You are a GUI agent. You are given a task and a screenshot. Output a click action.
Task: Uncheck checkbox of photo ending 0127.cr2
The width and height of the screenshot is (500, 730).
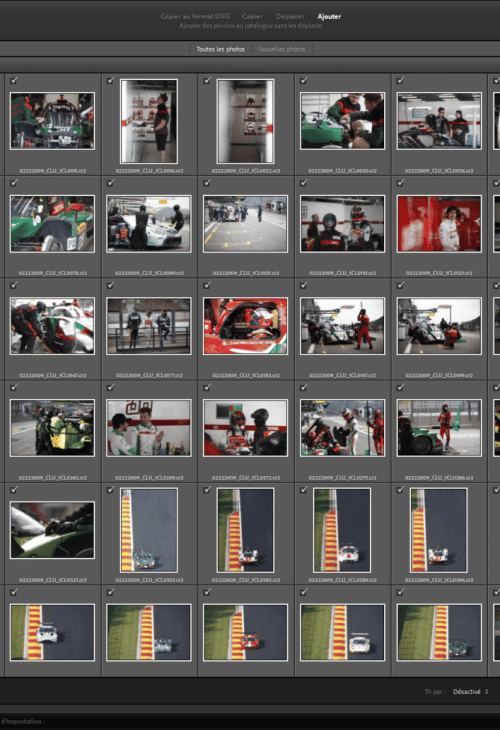click(400, 183)
